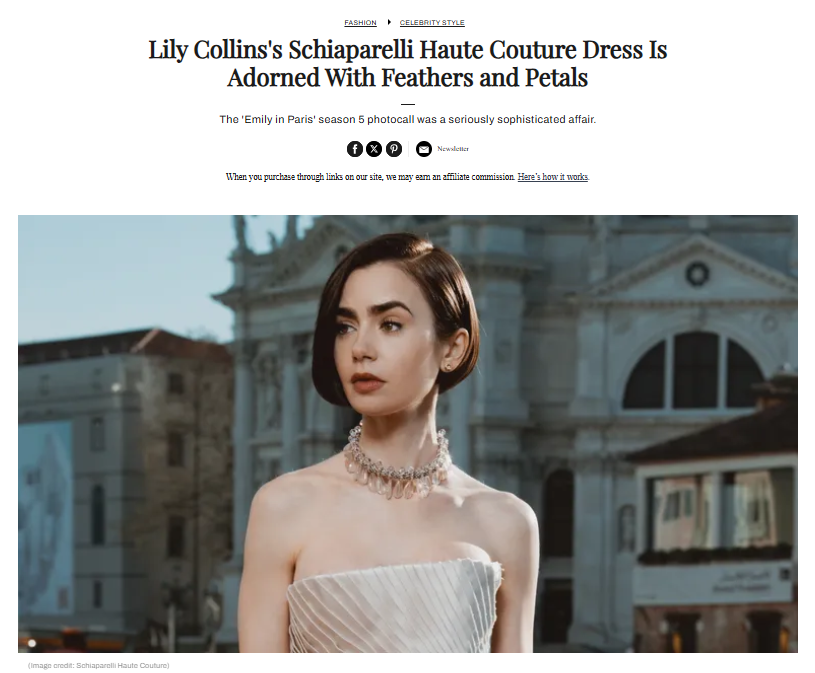This screenshot has height=673, width=815.
Task: Click the stud earring in the photo
Action: (449, 367)
